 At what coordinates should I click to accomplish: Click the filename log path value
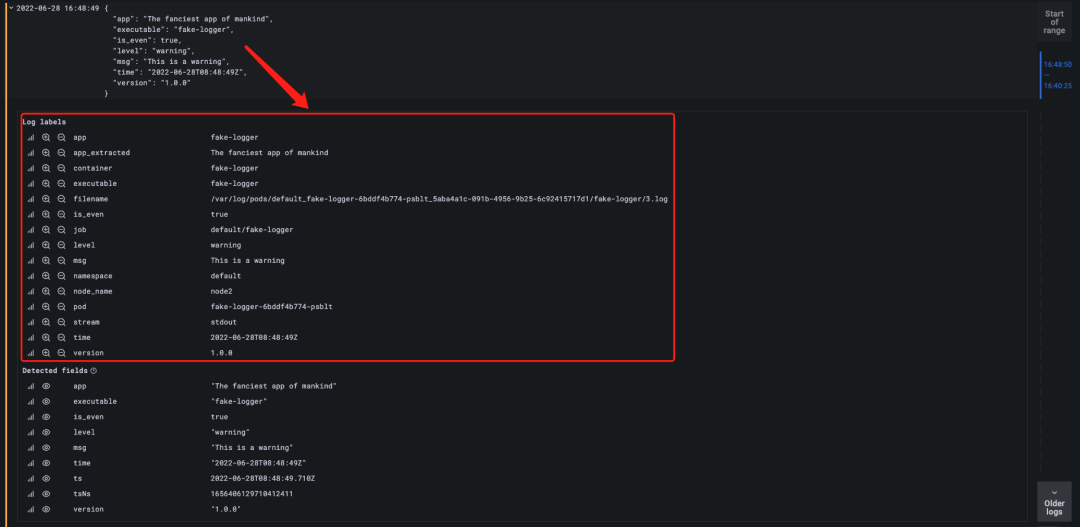point(439,199)
